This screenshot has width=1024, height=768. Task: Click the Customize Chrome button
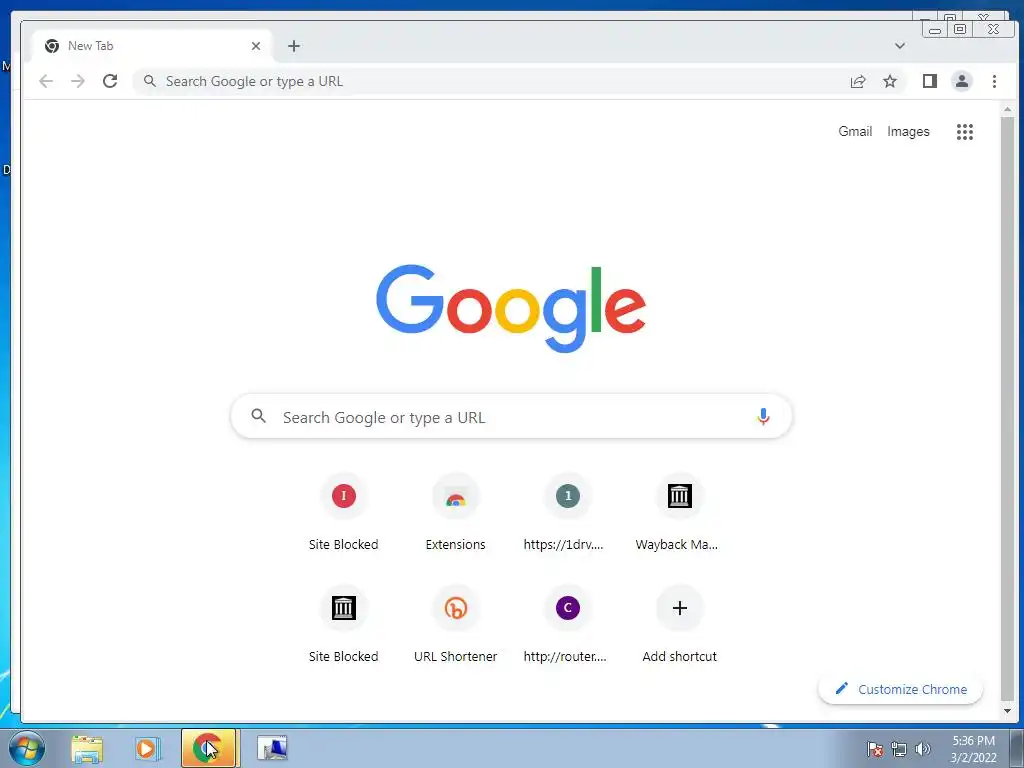900,689
